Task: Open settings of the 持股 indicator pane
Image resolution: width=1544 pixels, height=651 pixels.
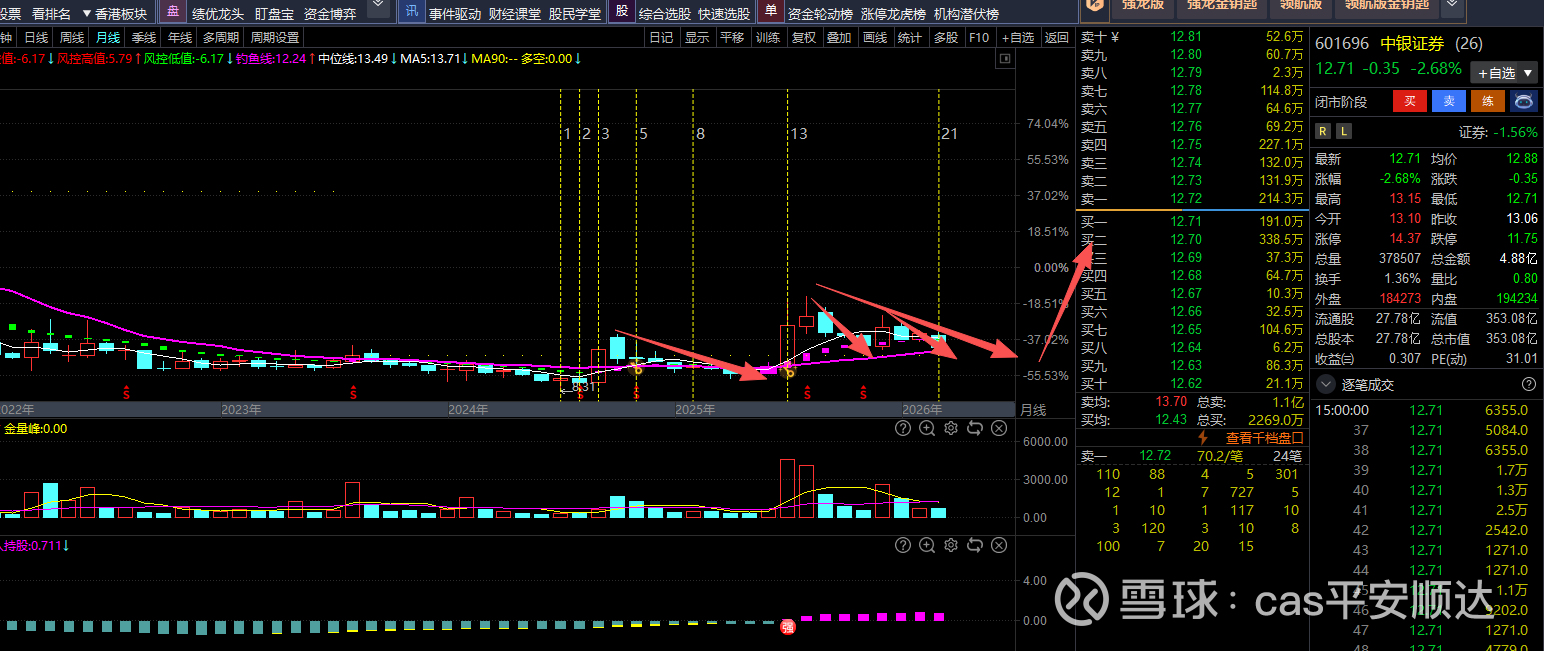Action: [x=951, y=545]
